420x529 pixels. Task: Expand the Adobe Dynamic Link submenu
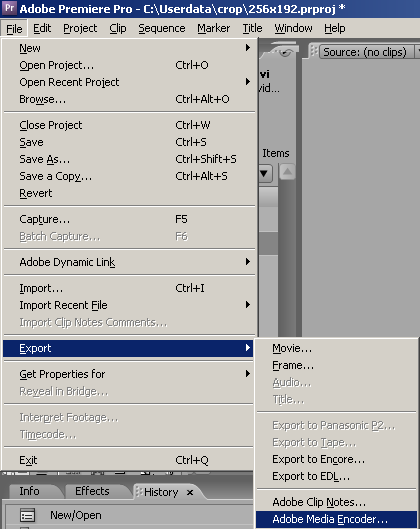(248, 261)
